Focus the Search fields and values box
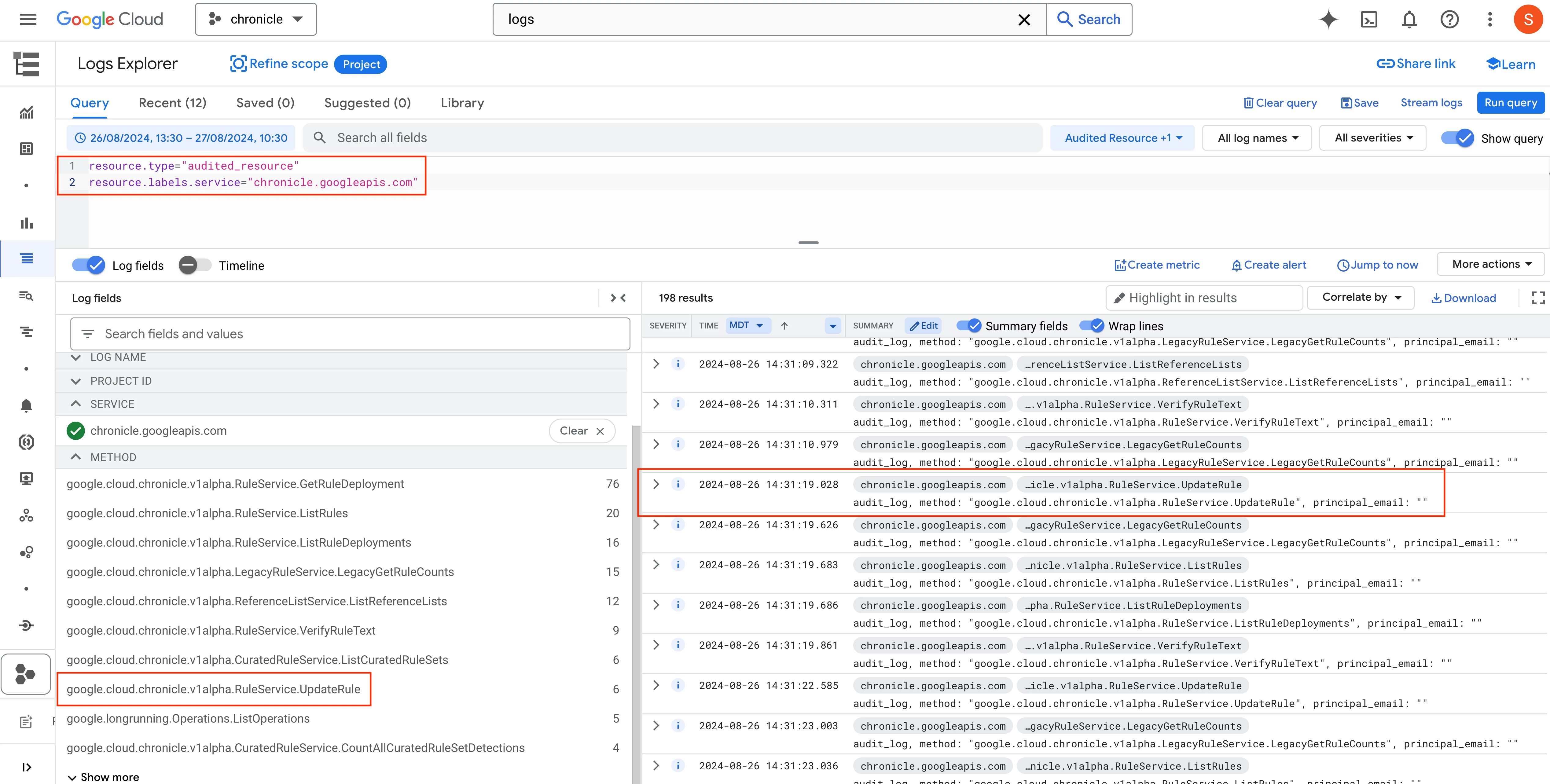The width and height of the screenshot is (1550, 784). 350,334
